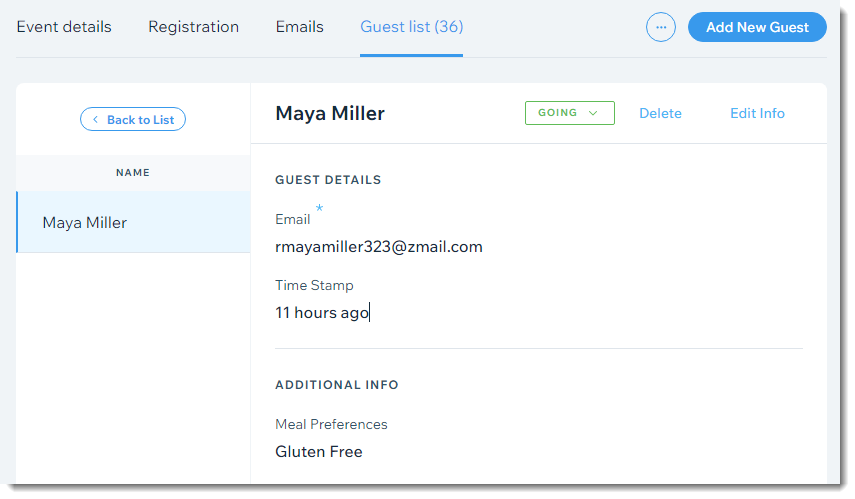Click the blue asterisk beside Email
The width and height of the screenshot is (855, 499).
tap(320, 208)
